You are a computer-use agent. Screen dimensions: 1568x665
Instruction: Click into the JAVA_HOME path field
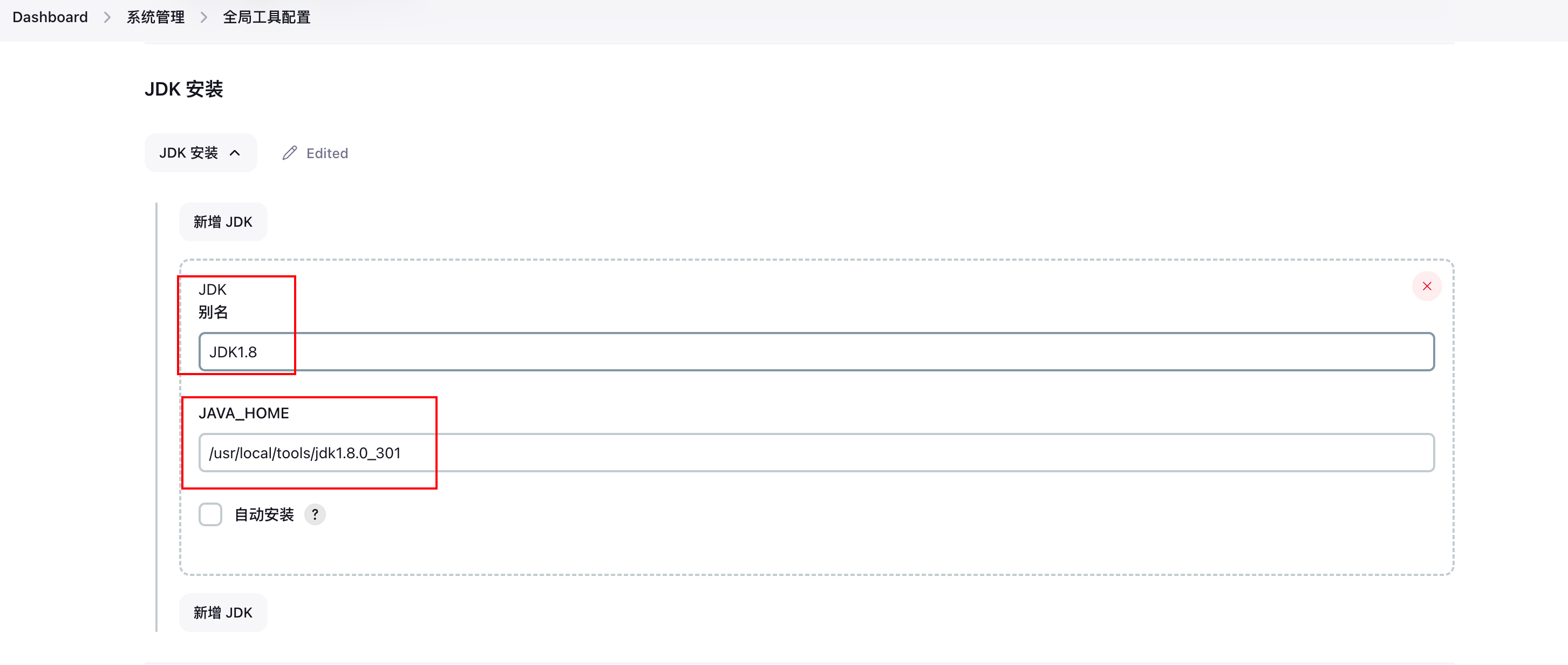[816, 452]
